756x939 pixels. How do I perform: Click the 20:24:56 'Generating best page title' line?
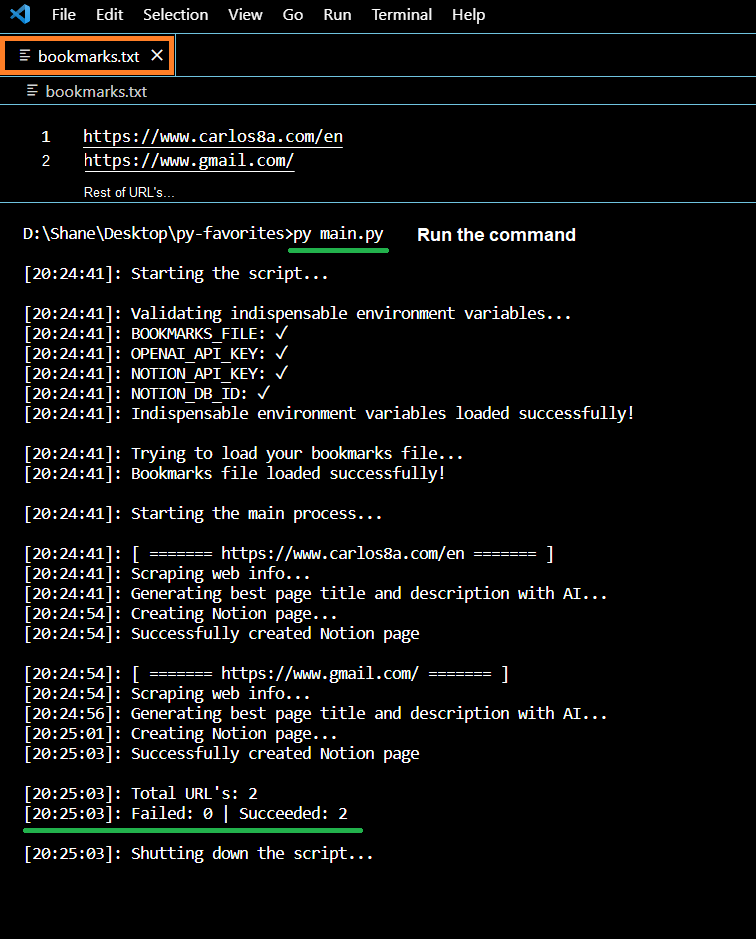click(316, 714)
